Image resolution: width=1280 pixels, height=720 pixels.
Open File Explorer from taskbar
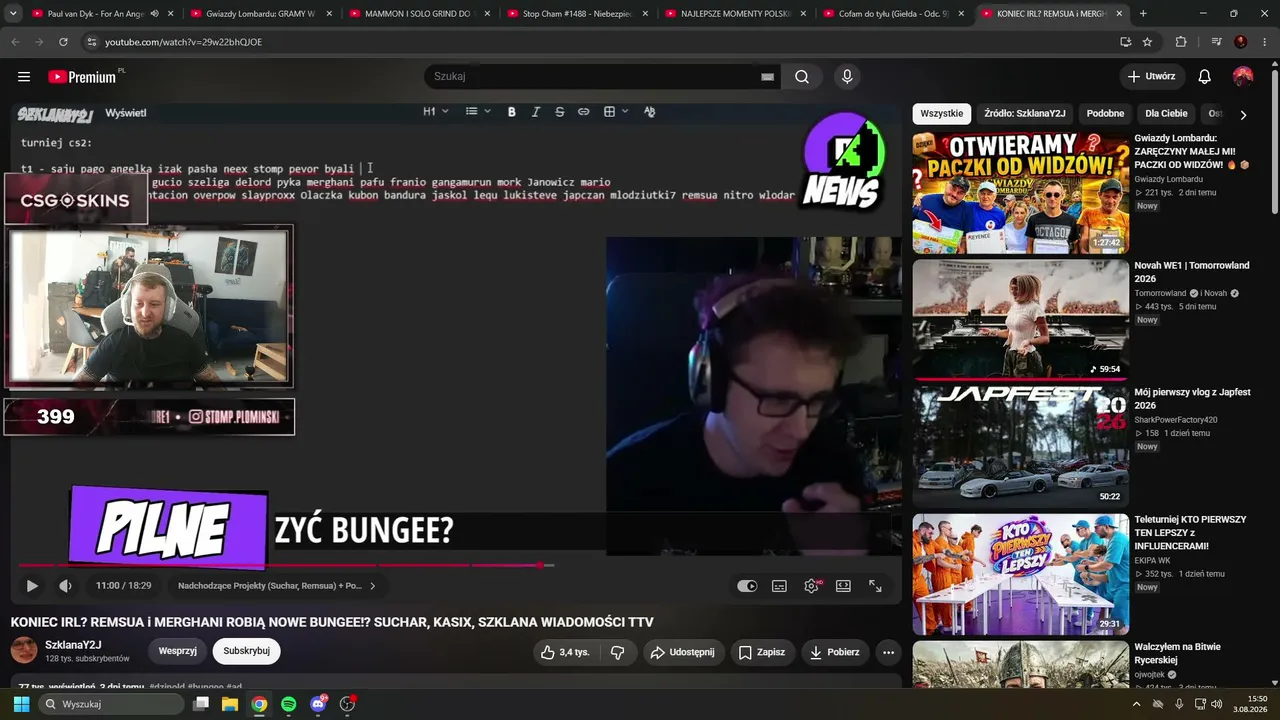coord(230,704)
